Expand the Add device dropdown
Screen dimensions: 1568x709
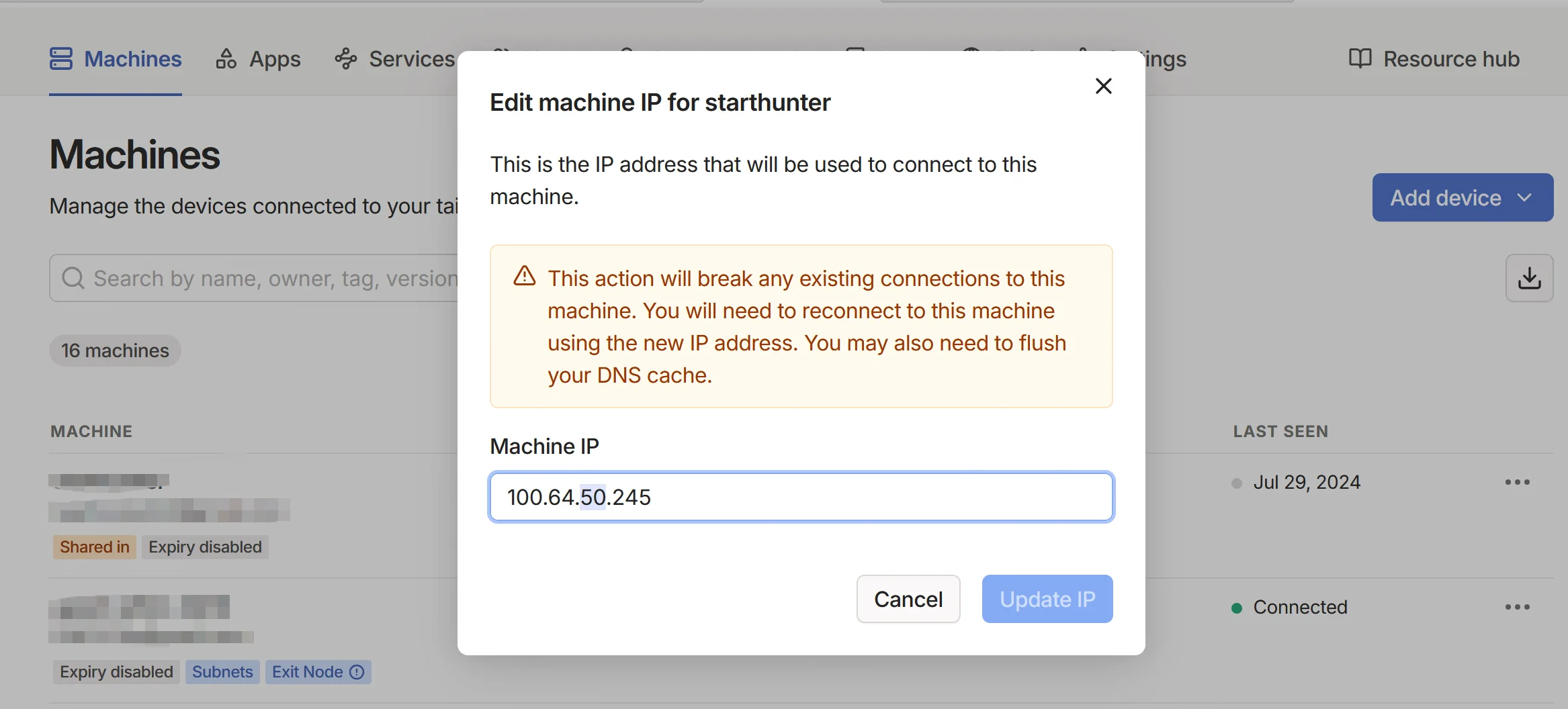click(x=1463, y=197)
